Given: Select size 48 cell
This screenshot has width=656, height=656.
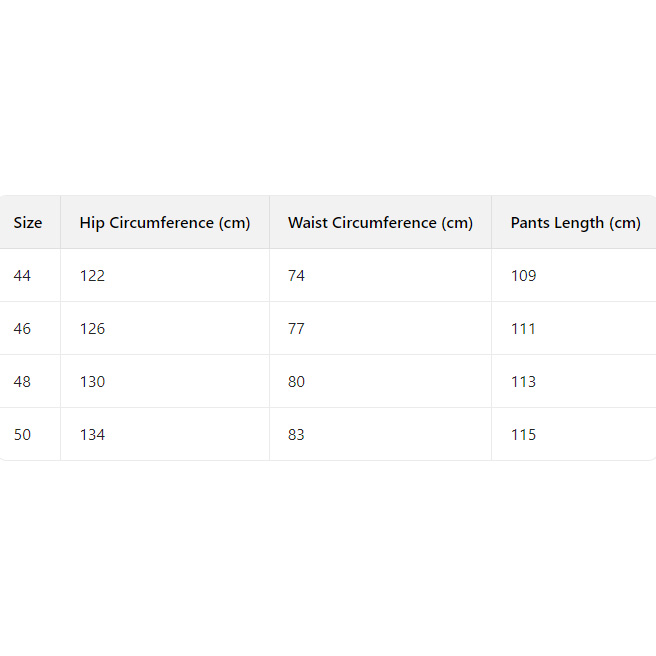Looking at the screenshot, I should [x=23, y=382].
